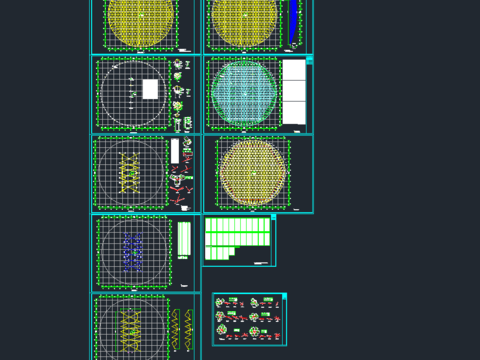The height and width of the screenshot is (360, 480).
Task: Click the narrow white rectangle above the red details
Action: click(175, 151)
